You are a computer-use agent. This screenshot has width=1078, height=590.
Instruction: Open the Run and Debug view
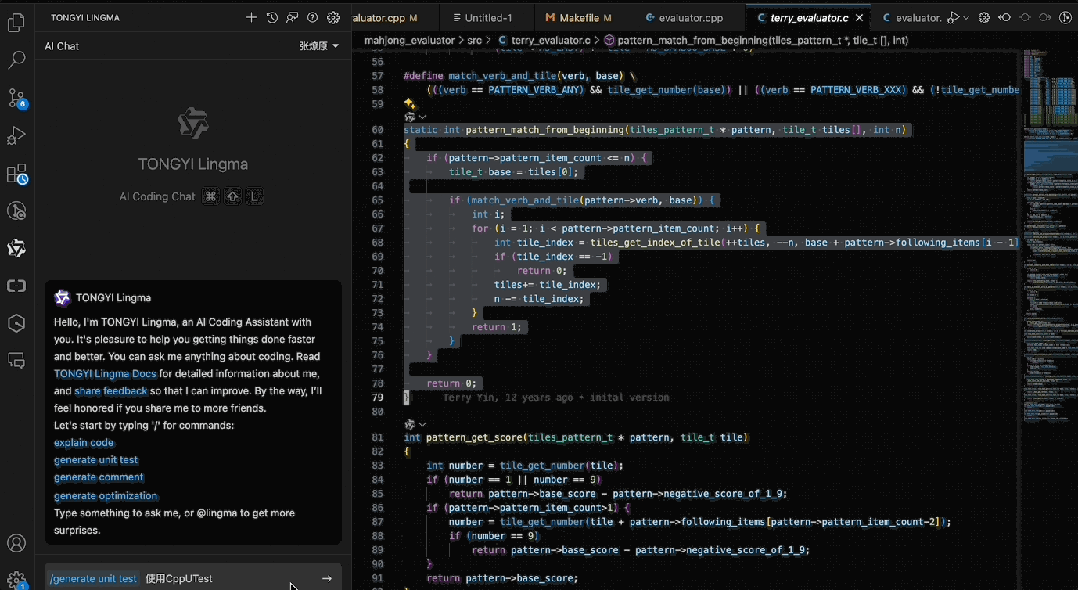[x=16, y=135]
